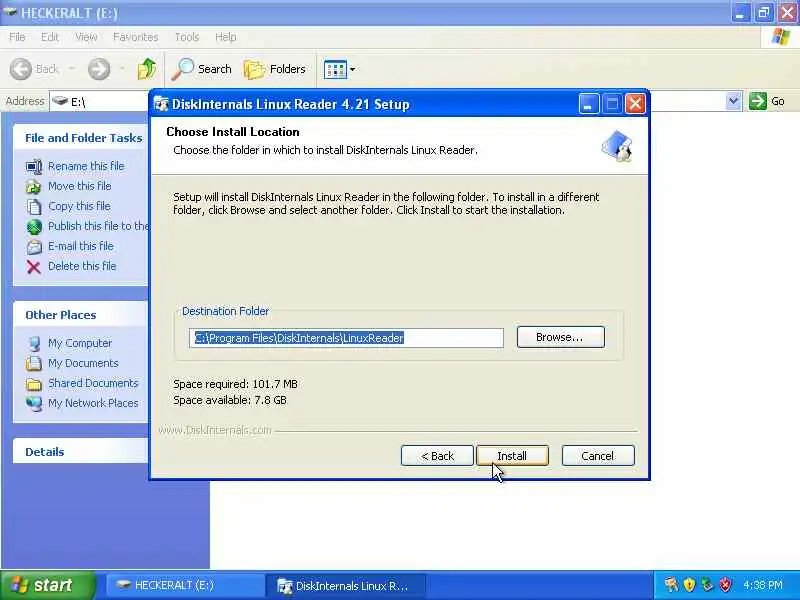Viewport: 800px width, 600px height.
Task: Click the DiskInternals penguin header icon
Action: 617,146
